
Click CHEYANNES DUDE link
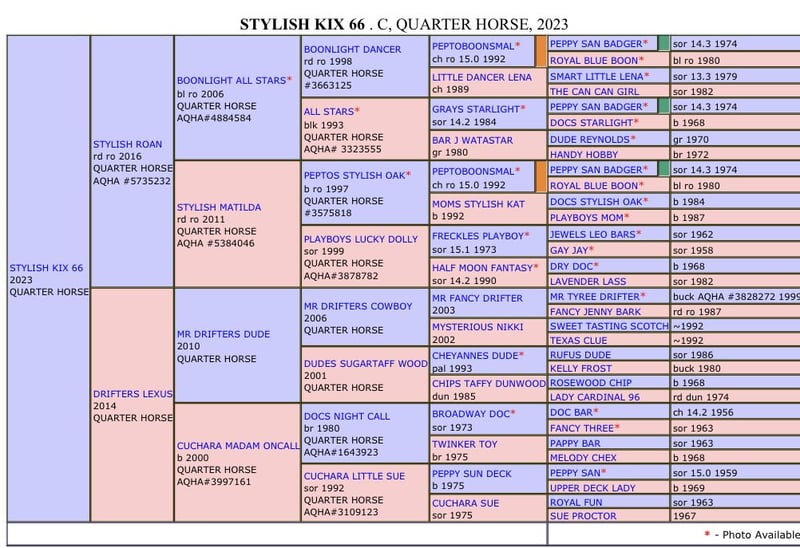coord(475,356)
